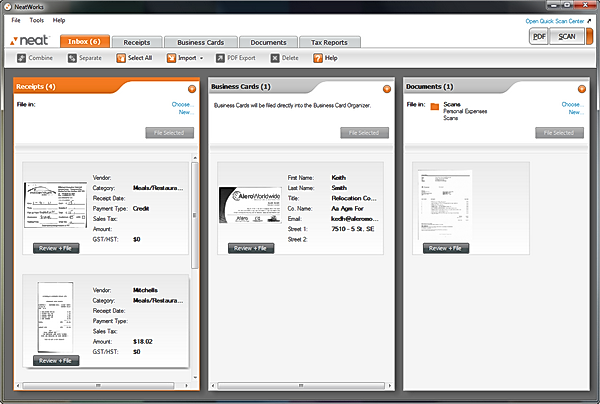Click the Receipts (4) panel header
Viewport: 600px width, 404px height.
click(36, 86)
